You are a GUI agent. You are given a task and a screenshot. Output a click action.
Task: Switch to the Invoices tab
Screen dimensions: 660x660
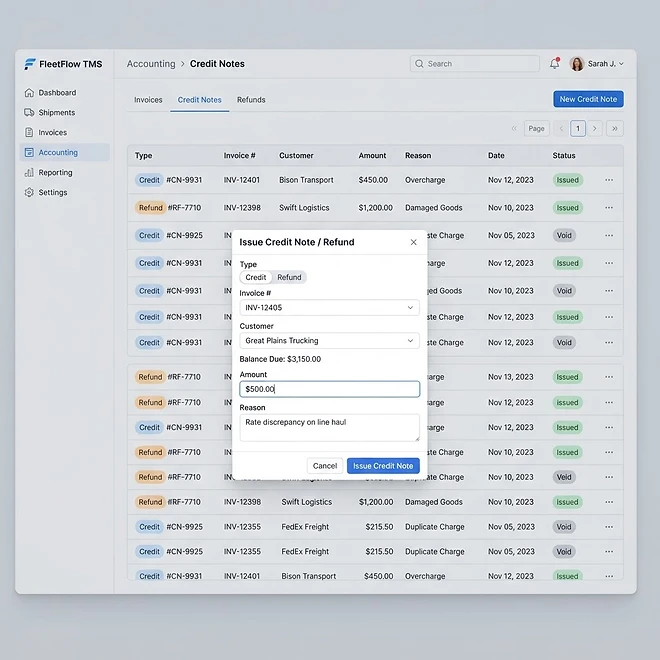coord(148,100)
